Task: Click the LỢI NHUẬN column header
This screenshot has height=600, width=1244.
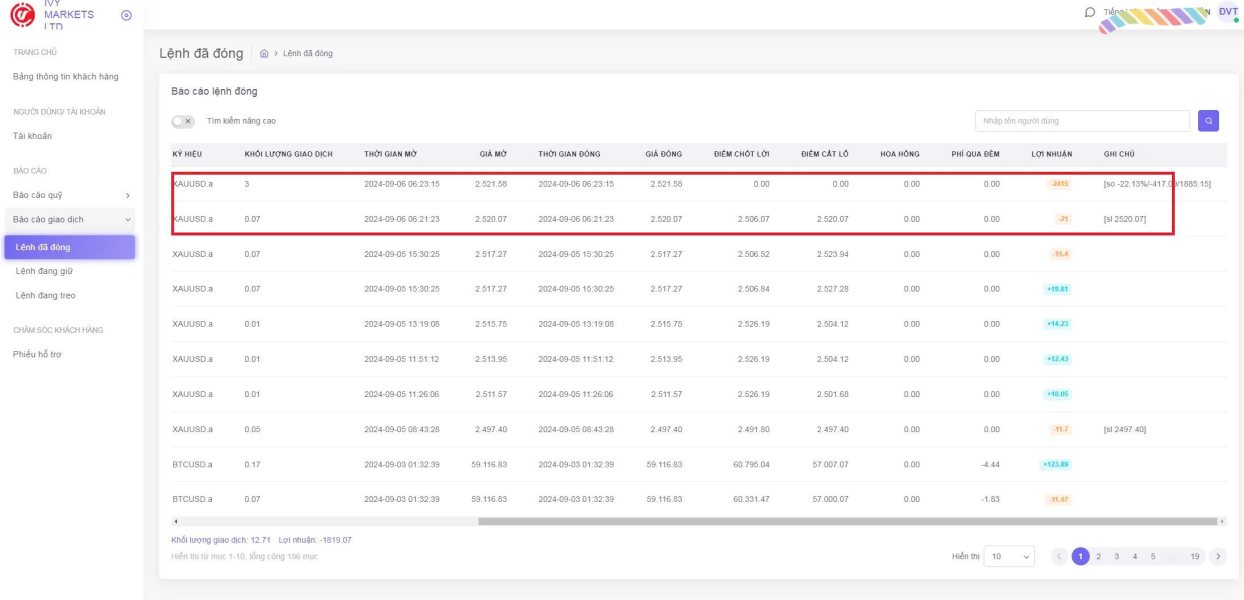Action: pos(1052,154)
